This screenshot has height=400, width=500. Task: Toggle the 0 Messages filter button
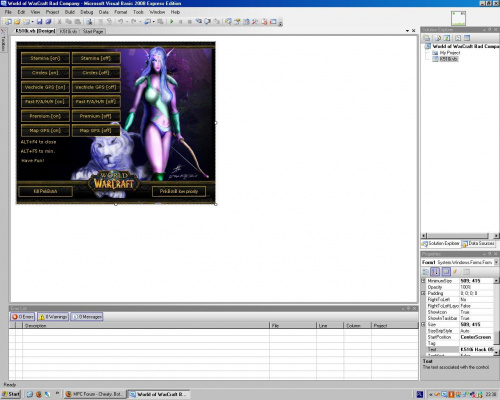point(87,317)
